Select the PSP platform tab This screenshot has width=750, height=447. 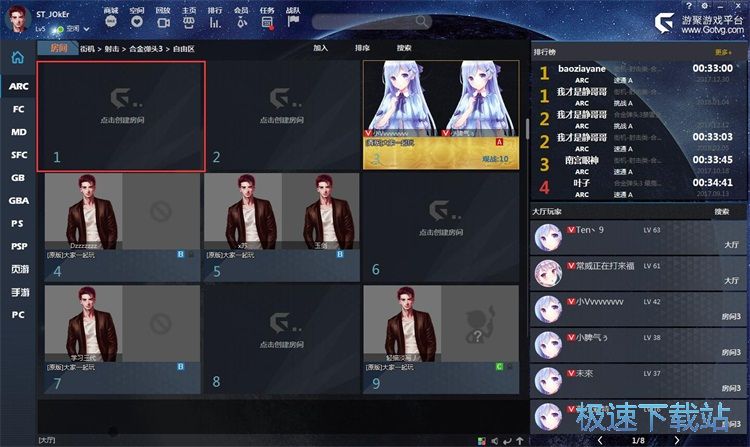[x=18, y=246]
